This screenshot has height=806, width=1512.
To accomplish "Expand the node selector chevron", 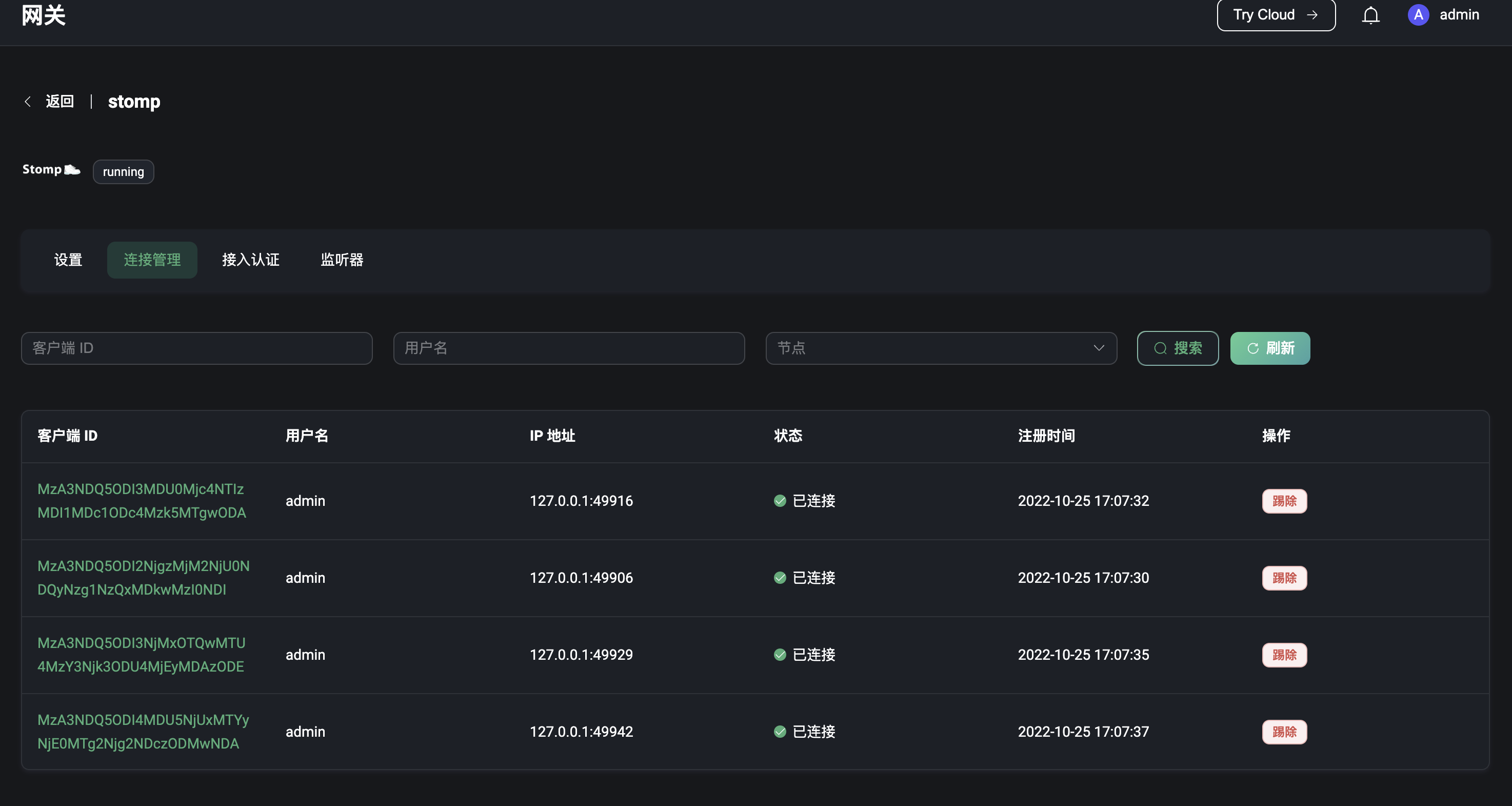I will coord(1099,348).
